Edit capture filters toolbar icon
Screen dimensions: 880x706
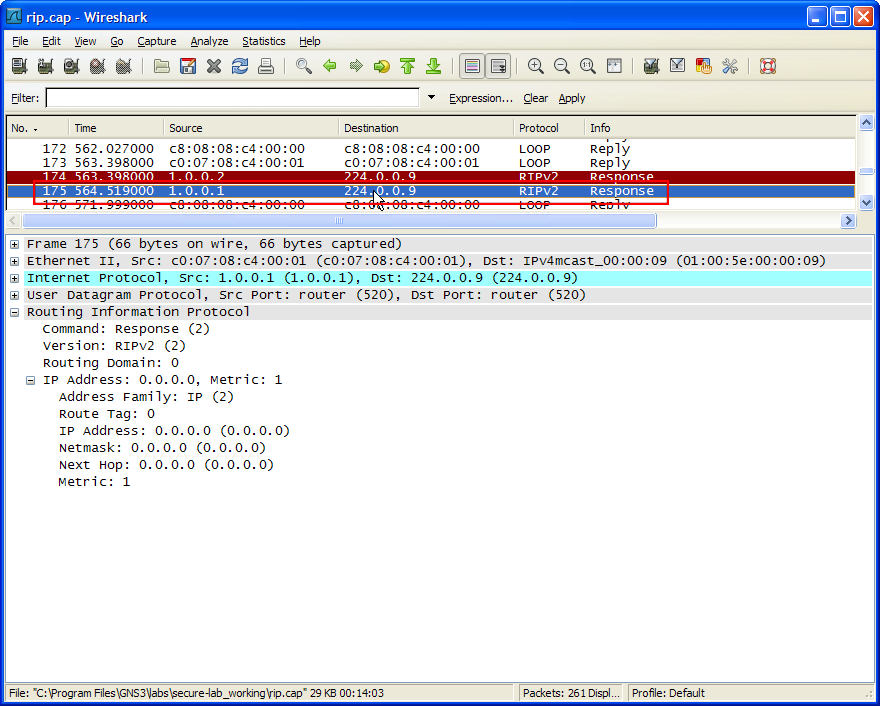coord(651,66)
